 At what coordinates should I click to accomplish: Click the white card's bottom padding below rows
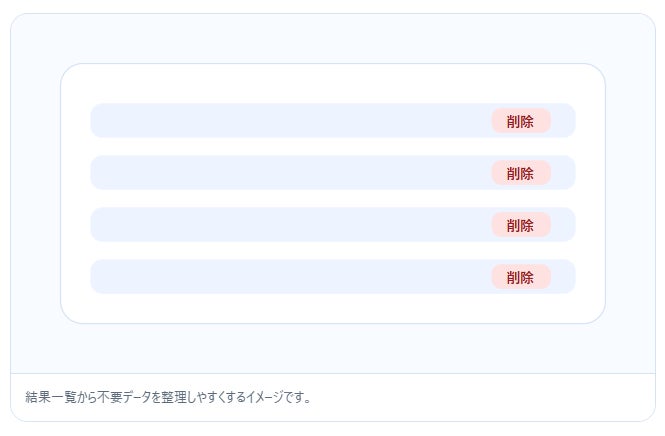(x=332, y=308)
